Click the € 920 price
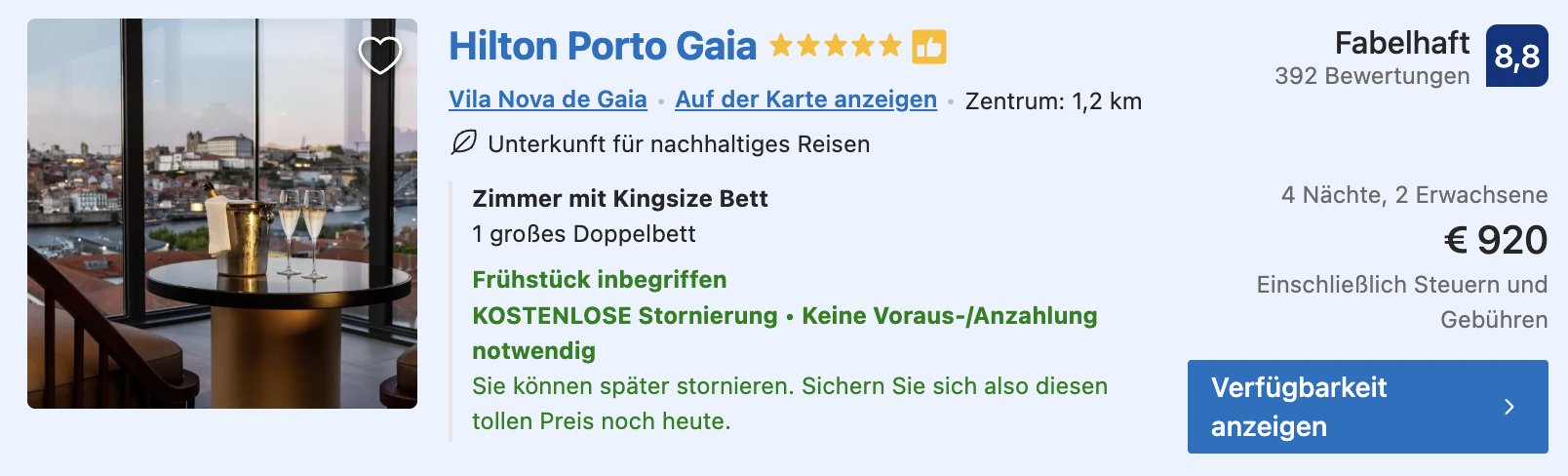This screenshot has width=1568, height=476. 1496,240
